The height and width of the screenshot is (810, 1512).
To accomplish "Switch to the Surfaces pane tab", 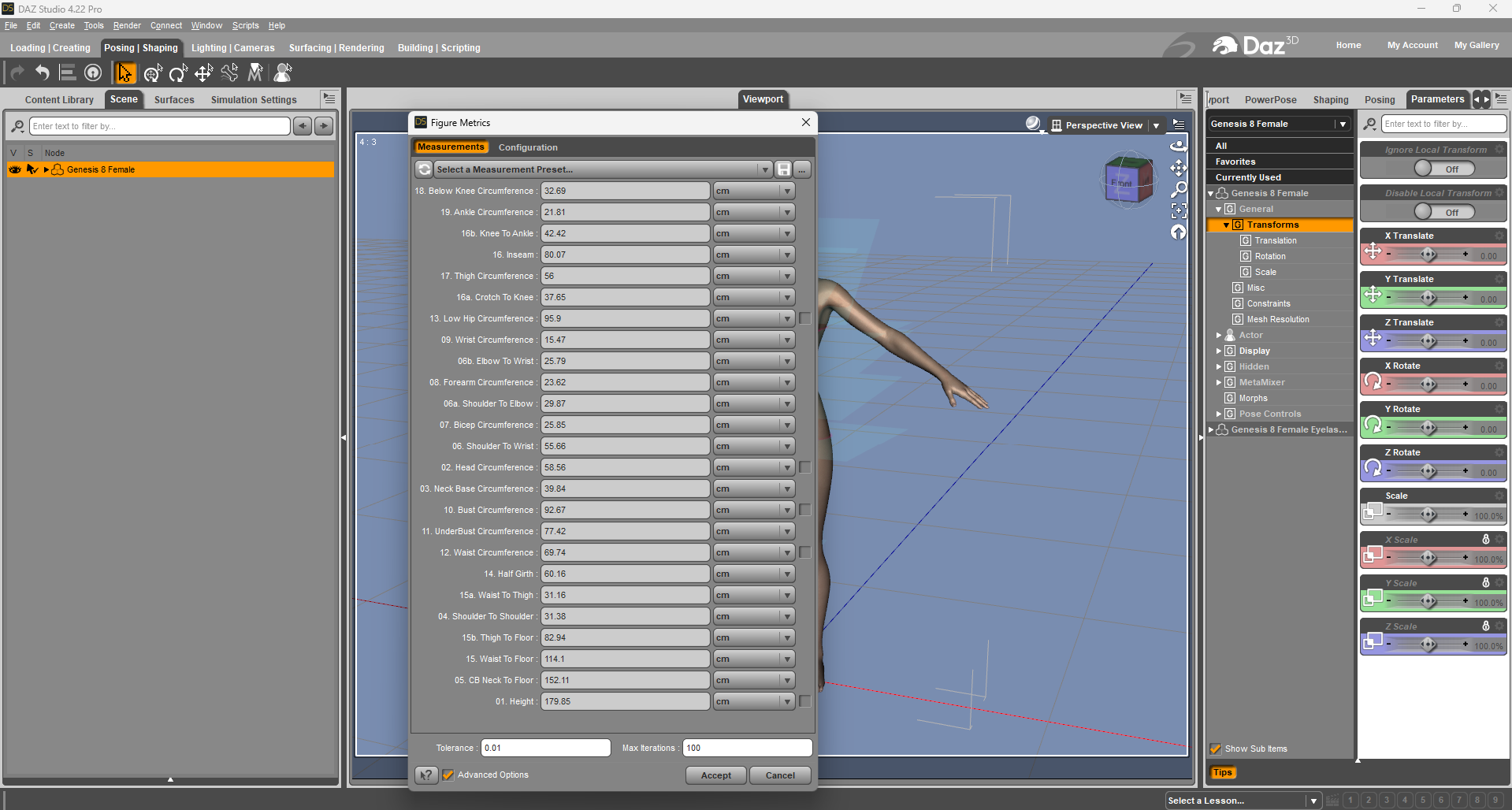I will [174, 99].
